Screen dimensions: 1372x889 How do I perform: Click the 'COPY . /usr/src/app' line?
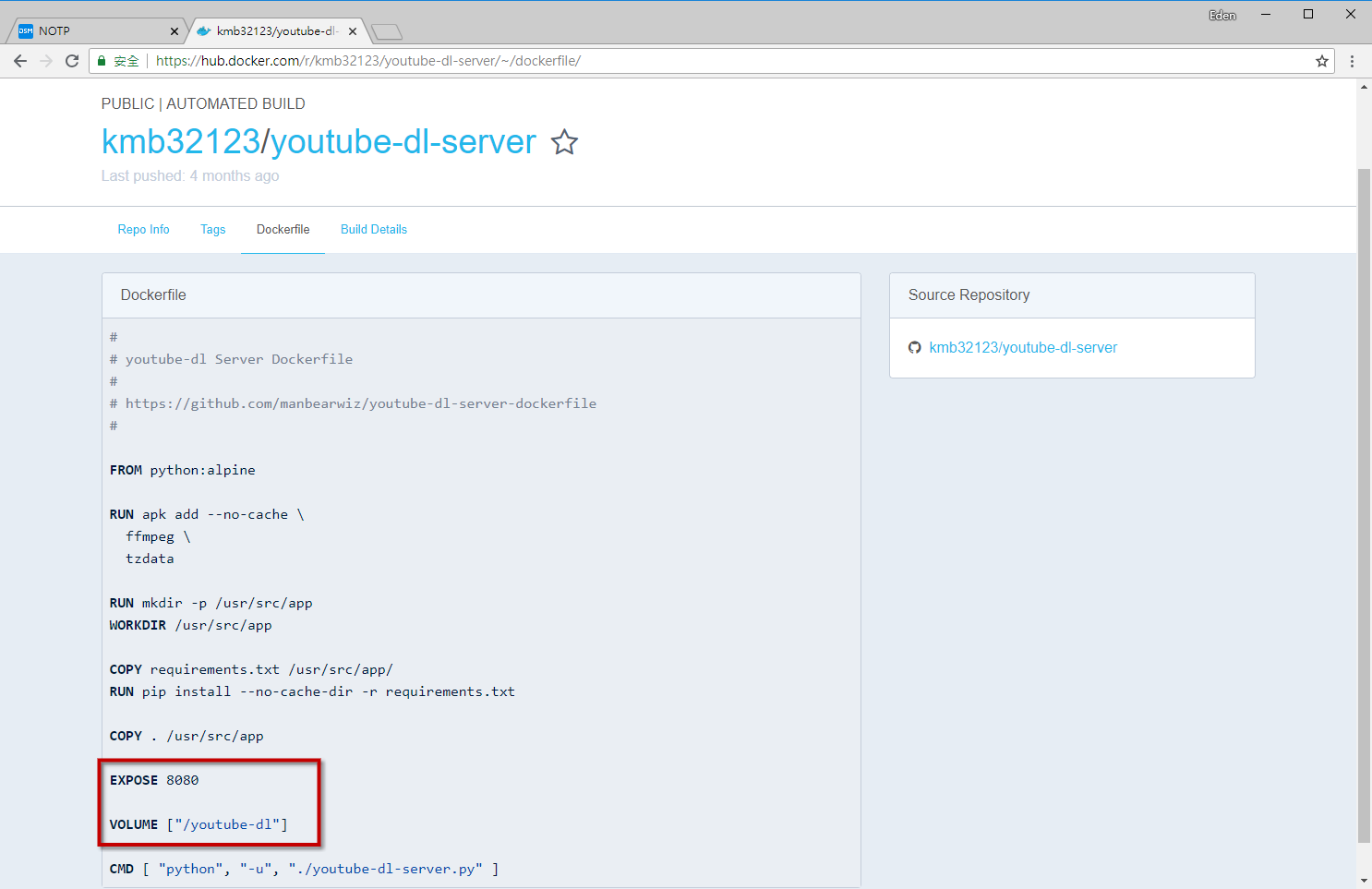187,736
